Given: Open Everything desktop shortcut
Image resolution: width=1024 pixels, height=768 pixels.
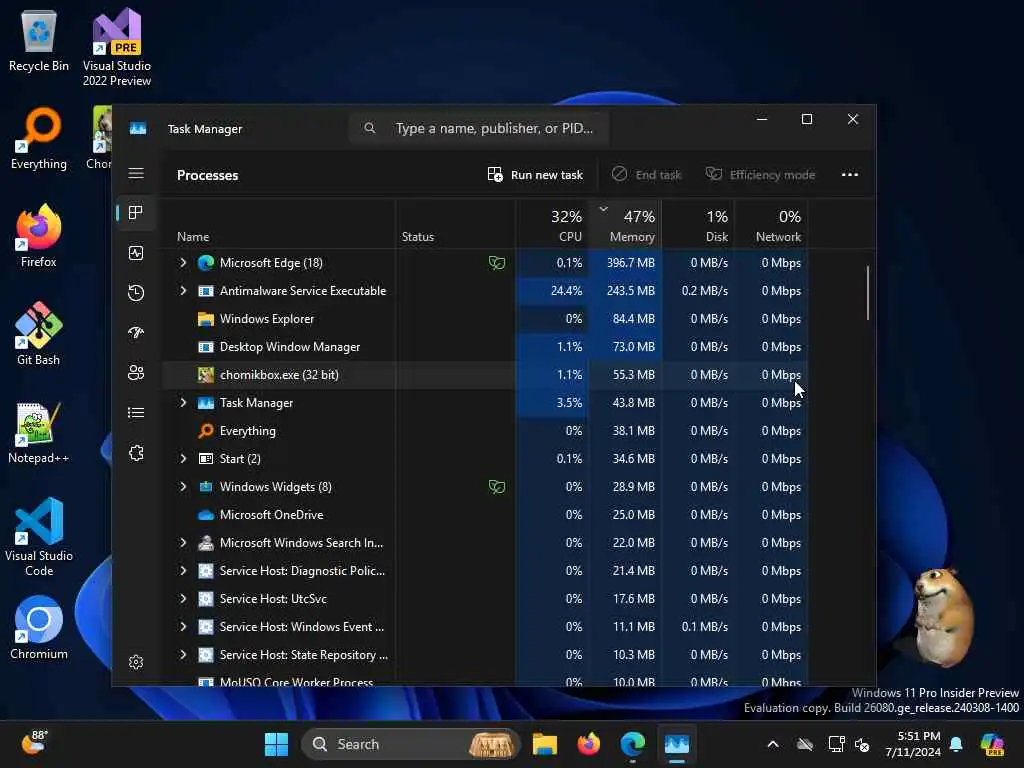Looking at the screenshot, I should 39,139.
